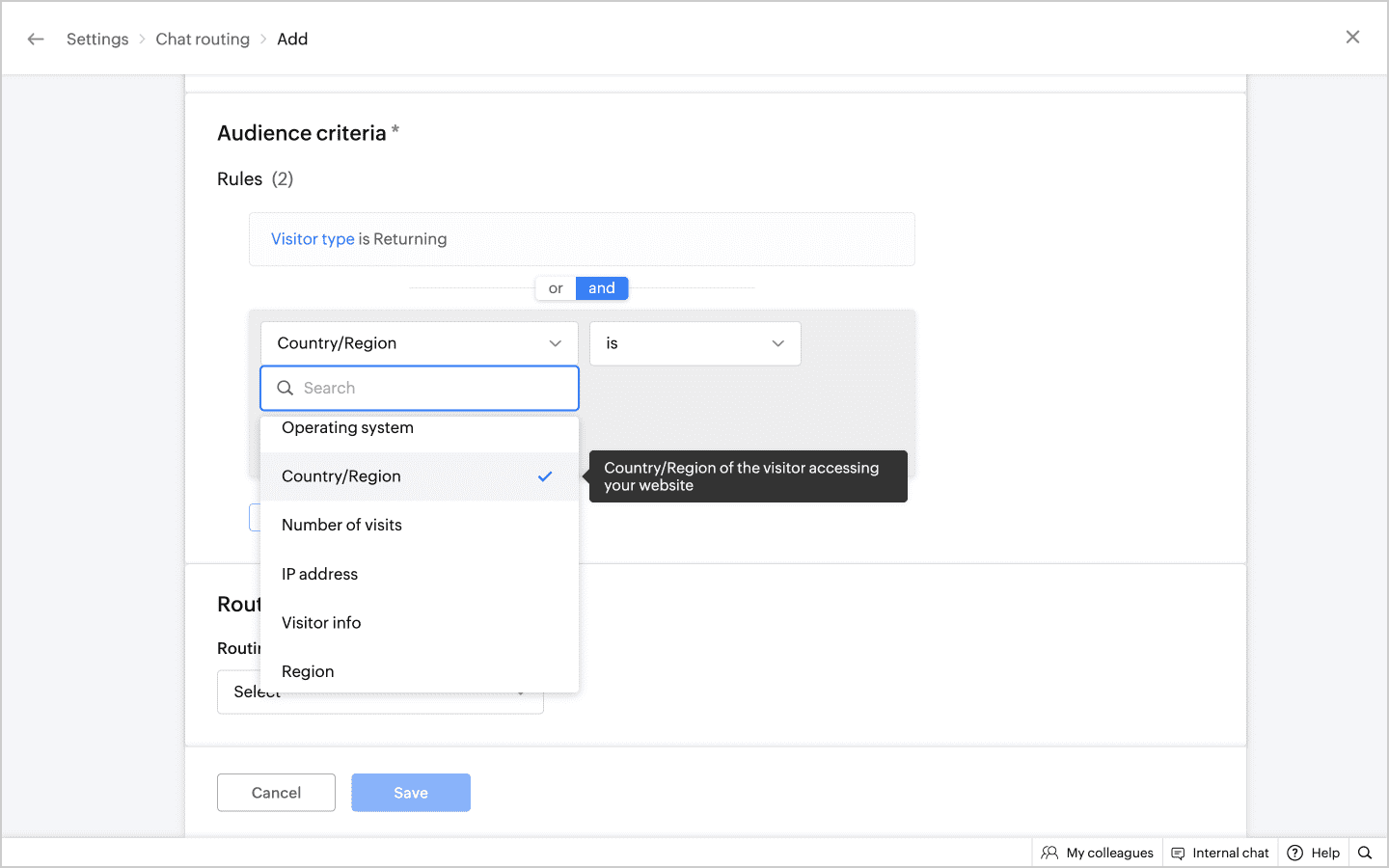Switch rule operator to 'or'

tap(556, 288)
